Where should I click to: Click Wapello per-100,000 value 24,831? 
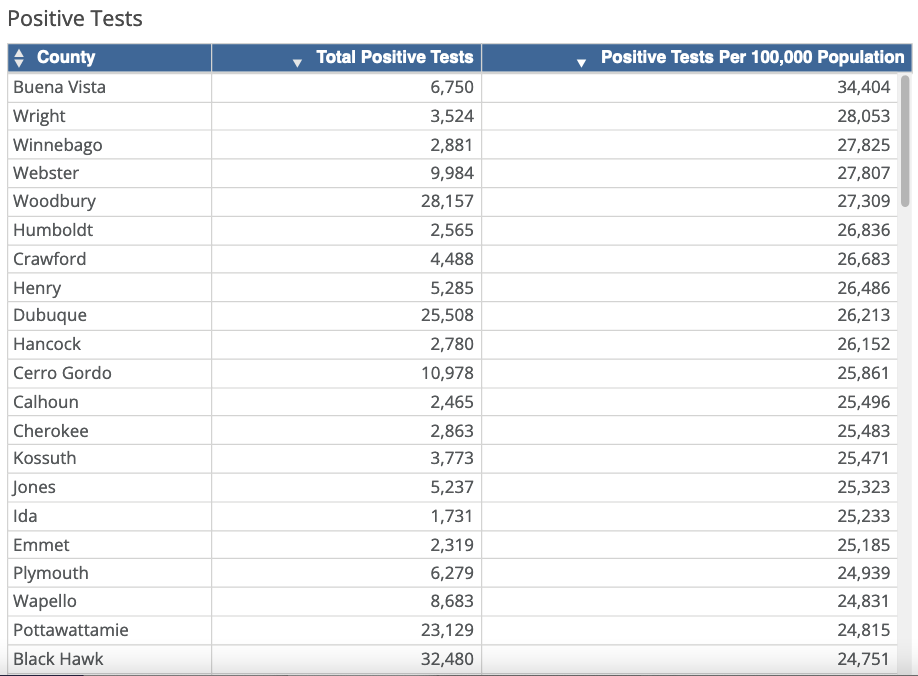pos(863,601)
